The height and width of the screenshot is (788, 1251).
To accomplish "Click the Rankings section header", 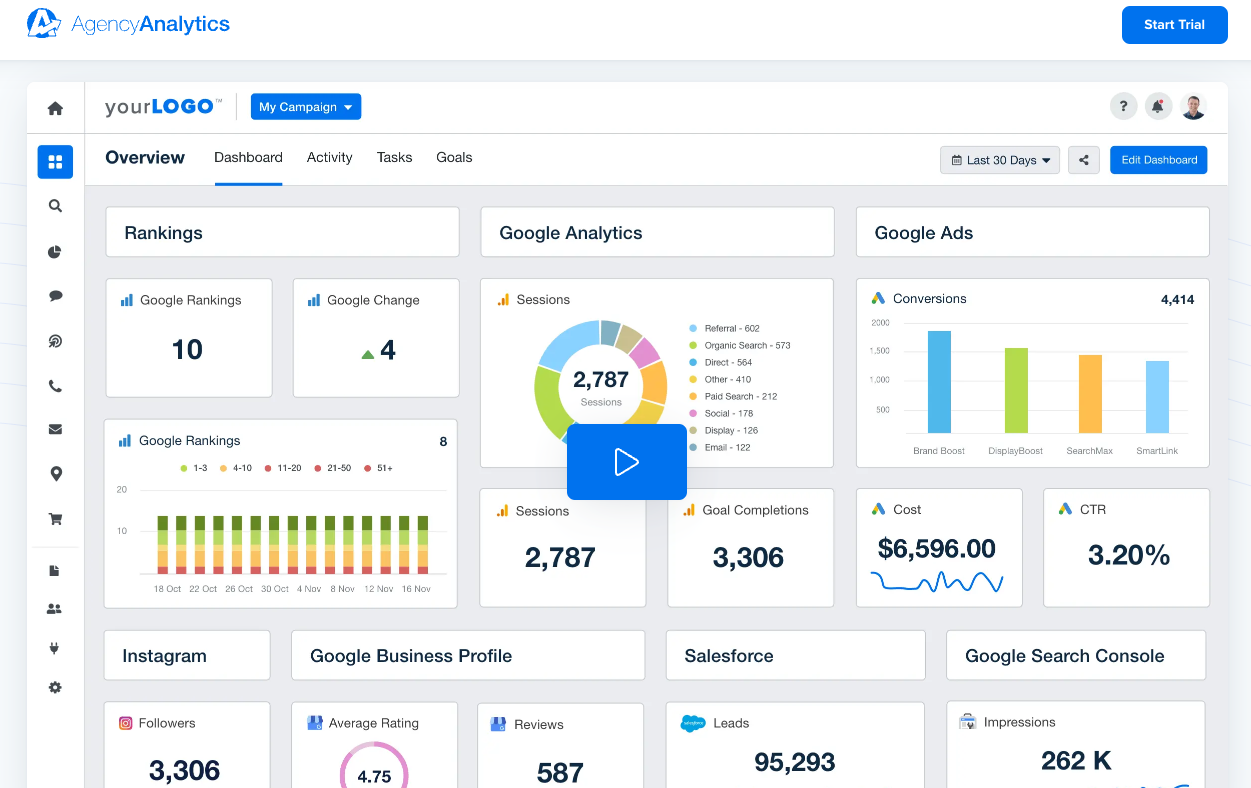I will [x=283, y=232].
